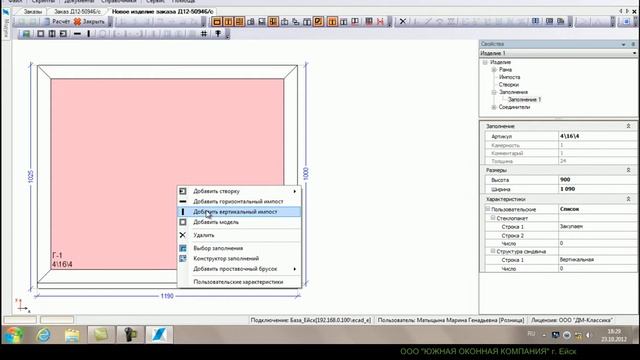This screenshot has height=360, width=640.
Task: Click the green save icon in the second toolbar row
Action: click(26, 34)
